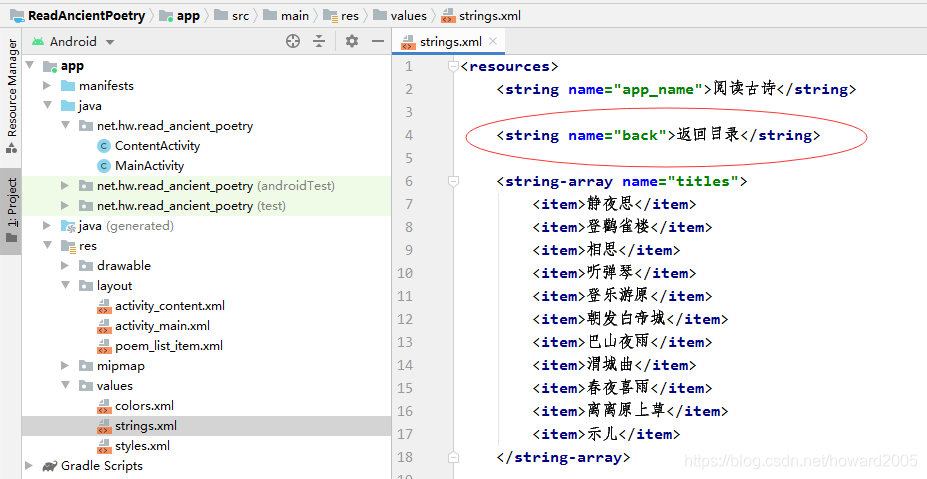The image size is (927, 479).
Task: Toggle the 1: Project side tab
Action: [12, 211]
